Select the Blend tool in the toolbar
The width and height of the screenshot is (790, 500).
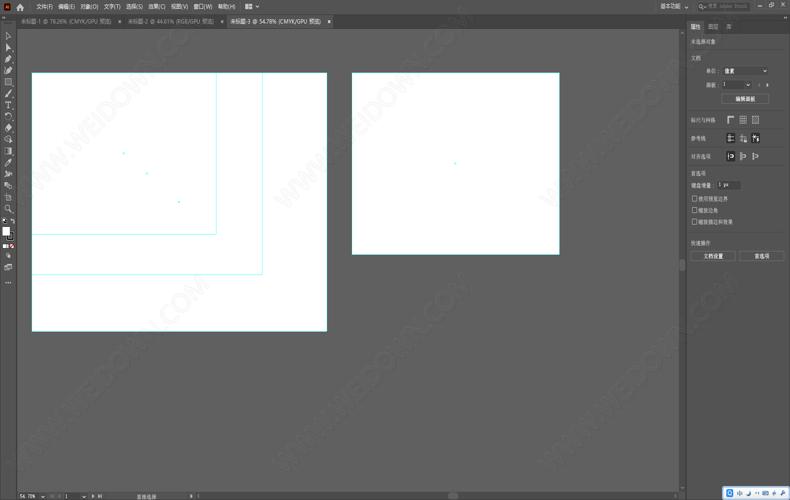[8, 186]
